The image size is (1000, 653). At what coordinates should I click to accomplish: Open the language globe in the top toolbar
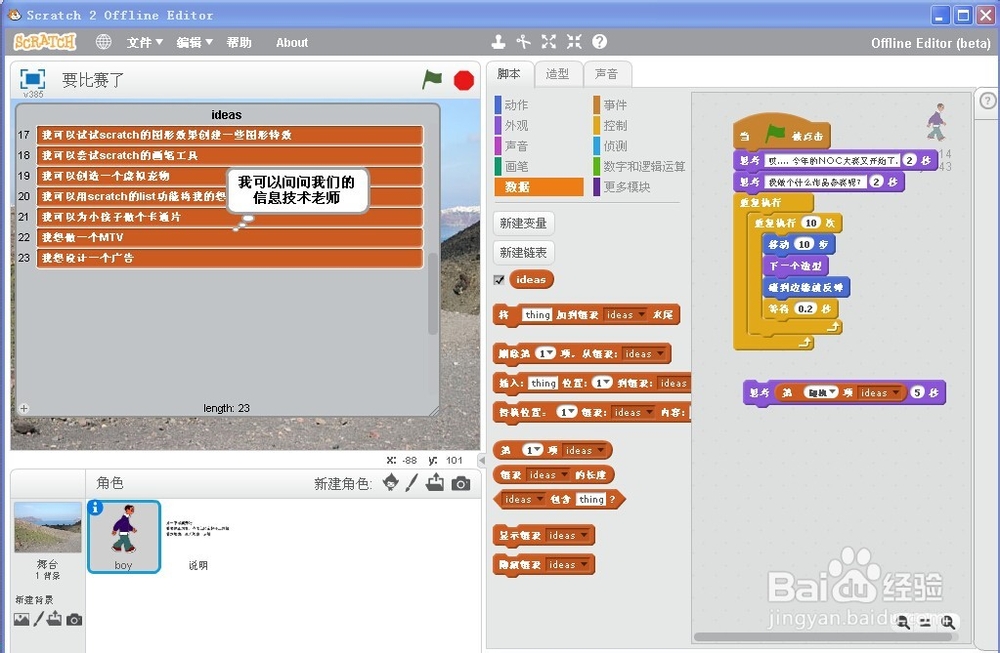[103, 42]
